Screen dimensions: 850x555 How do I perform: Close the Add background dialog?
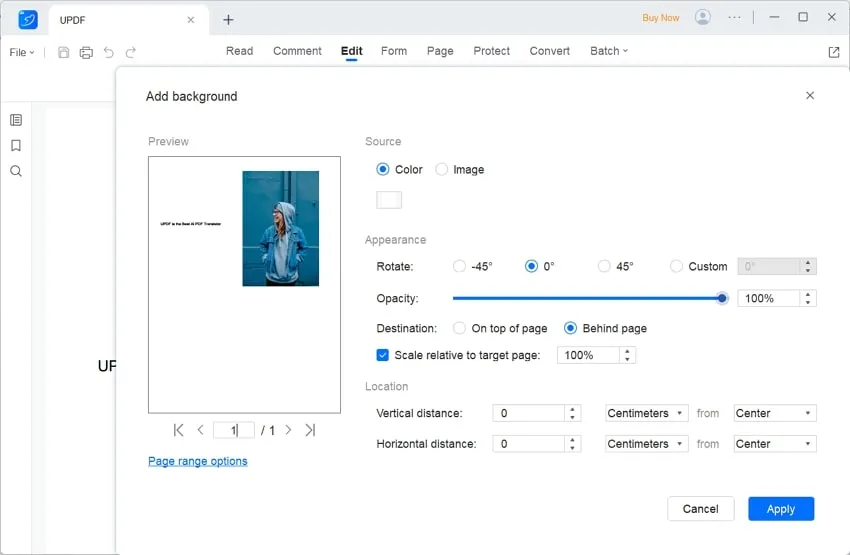point(810,95)
